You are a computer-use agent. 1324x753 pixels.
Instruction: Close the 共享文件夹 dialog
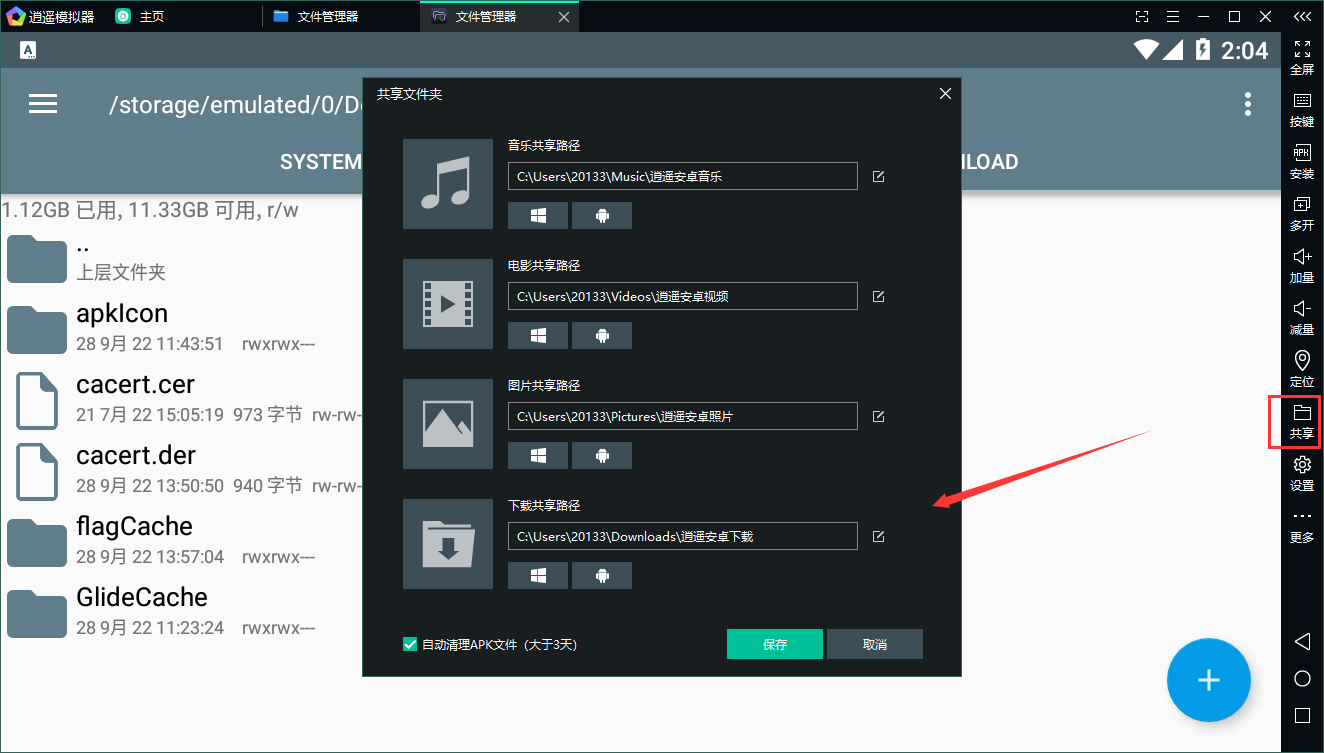tap(945, 93)
